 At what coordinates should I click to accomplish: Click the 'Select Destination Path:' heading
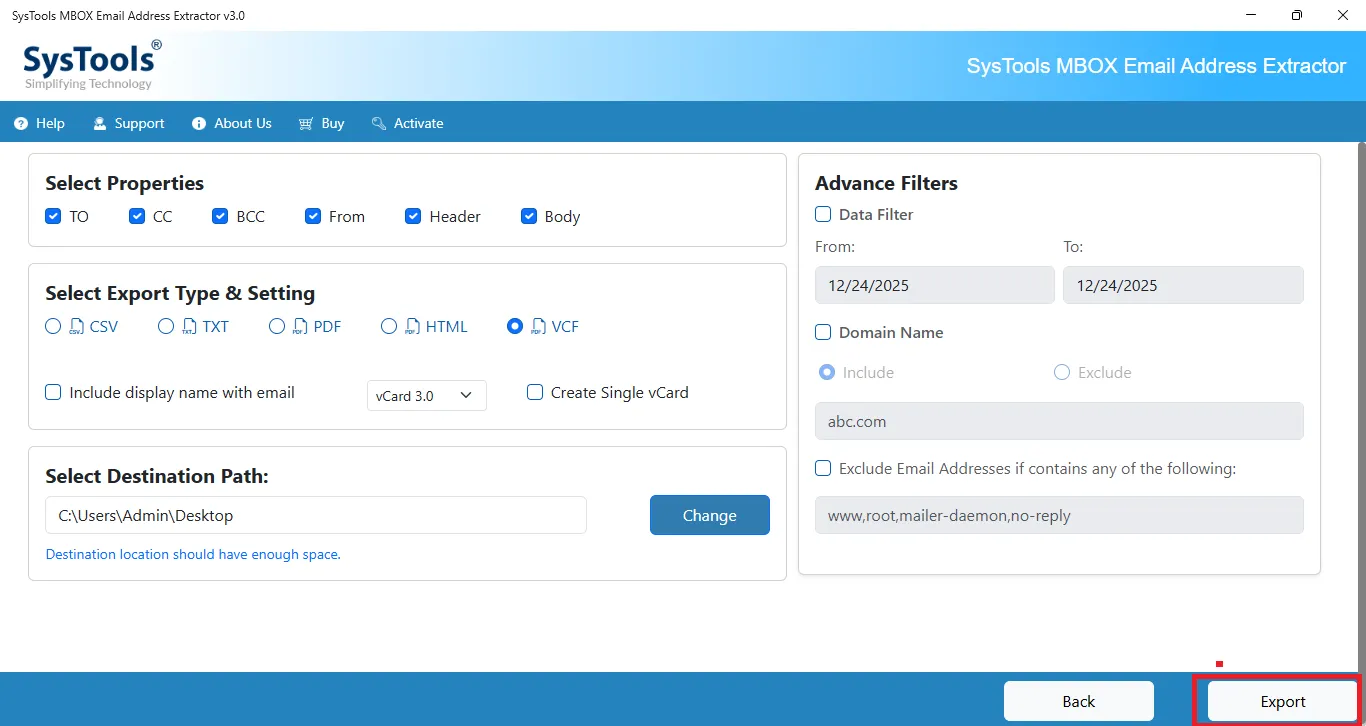157,476
